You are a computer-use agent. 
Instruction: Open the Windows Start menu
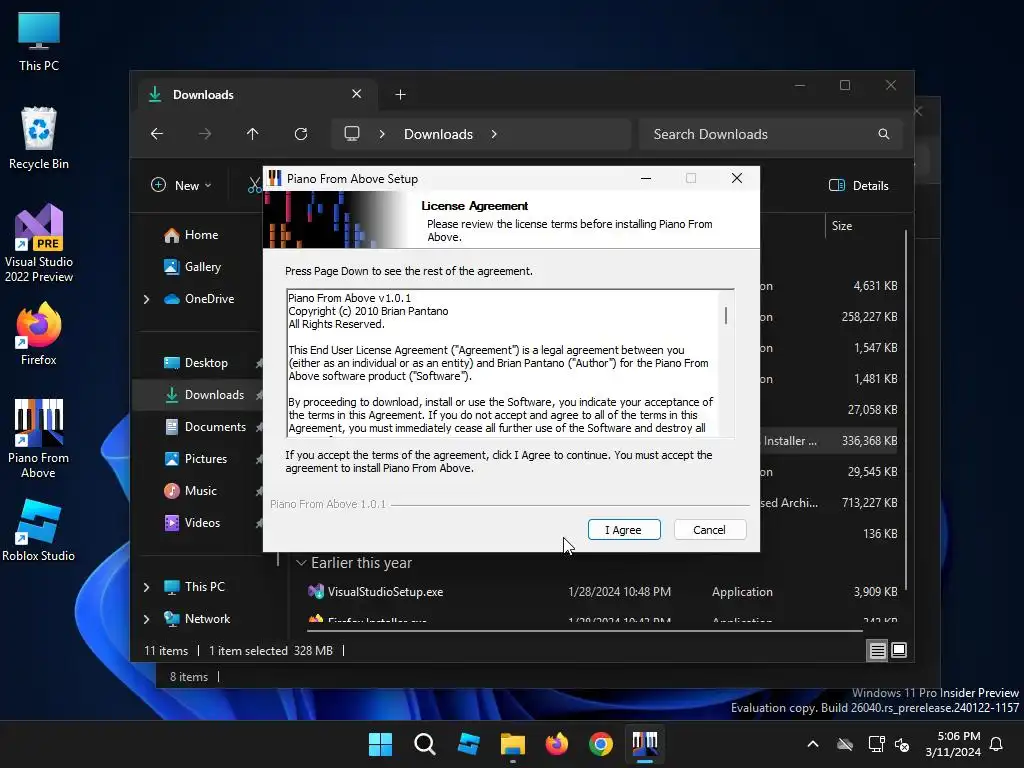pos(381,744)
